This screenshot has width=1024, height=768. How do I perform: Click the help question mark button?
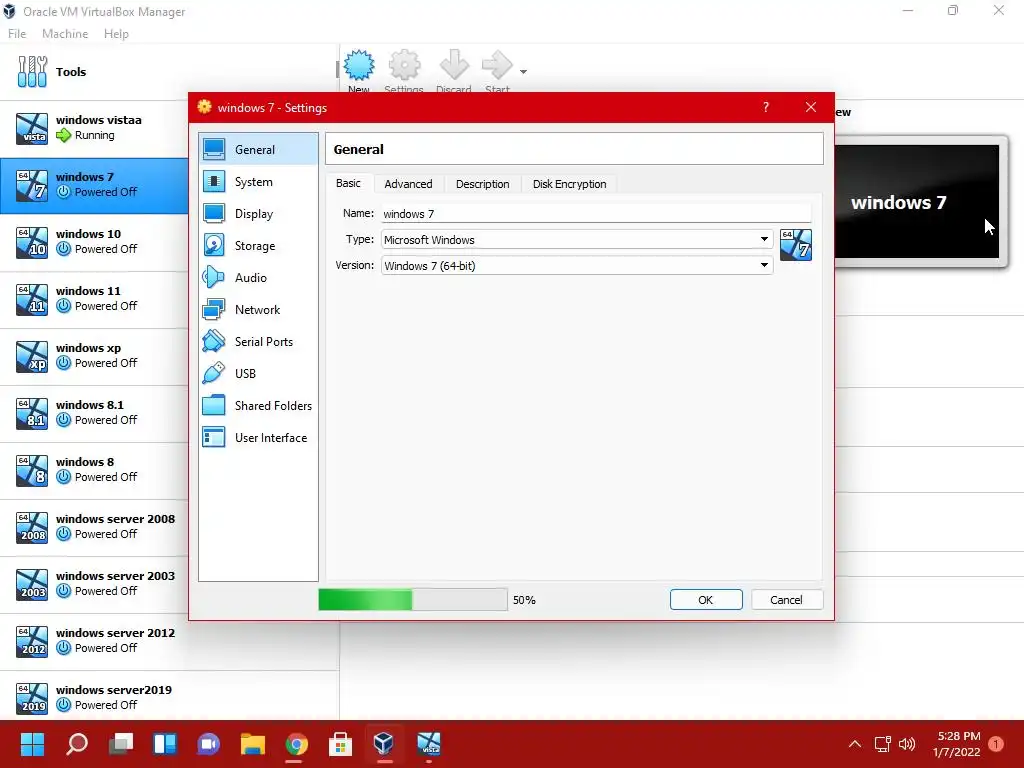click(766, 107)
